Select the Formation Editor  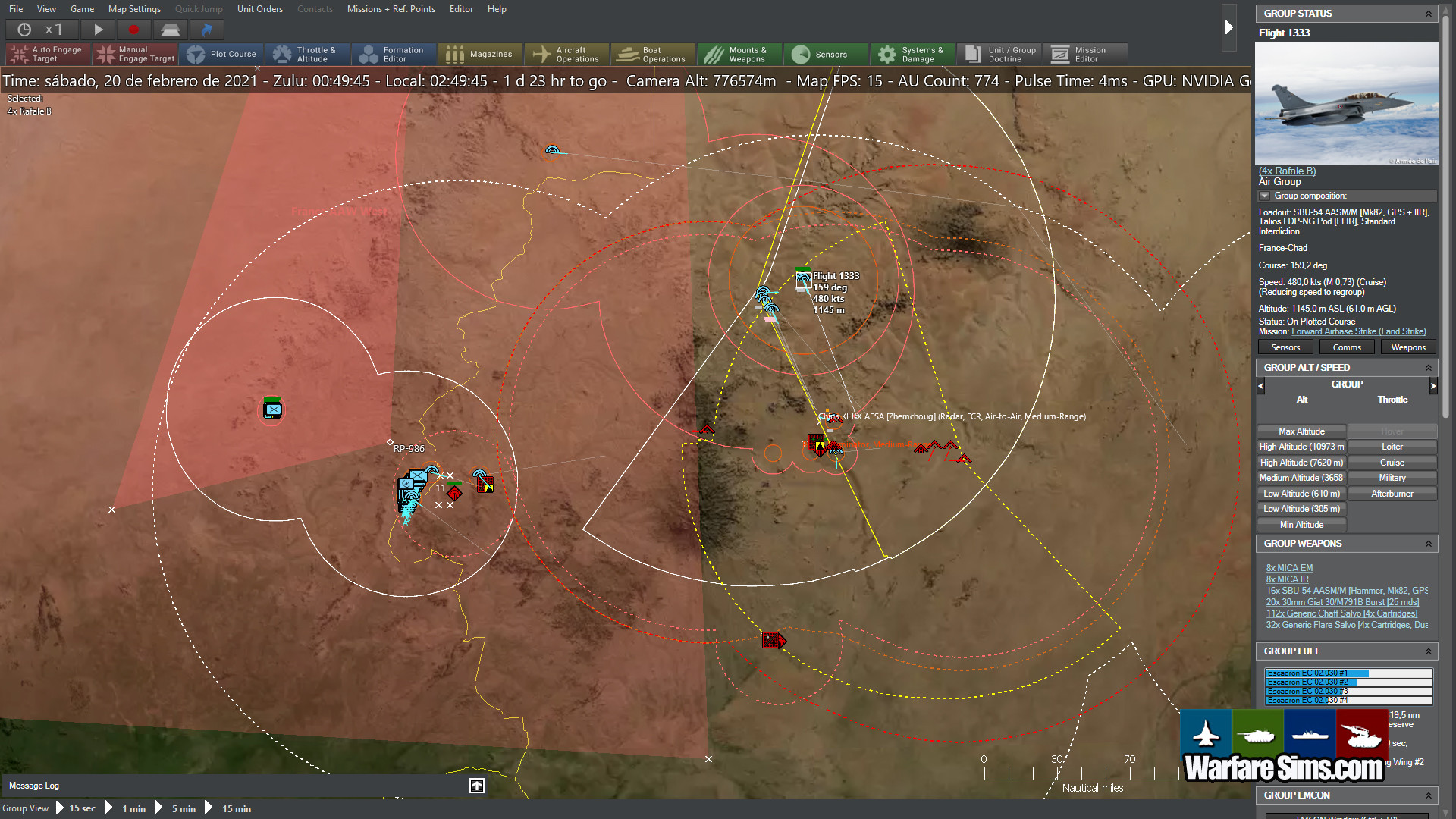click(394, 54)
